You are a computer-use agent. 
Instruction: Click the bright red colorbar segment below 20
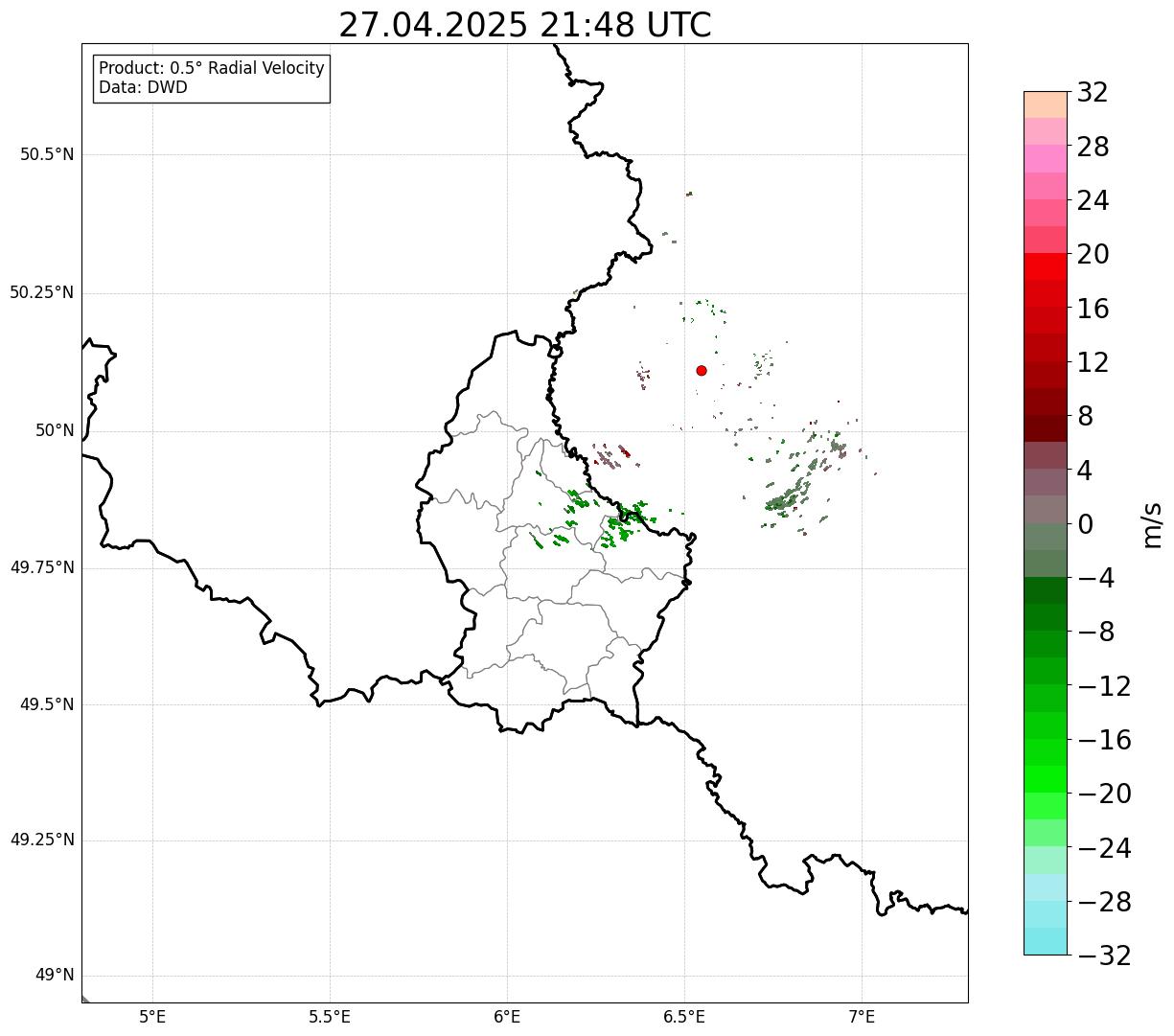[1046, 267]
